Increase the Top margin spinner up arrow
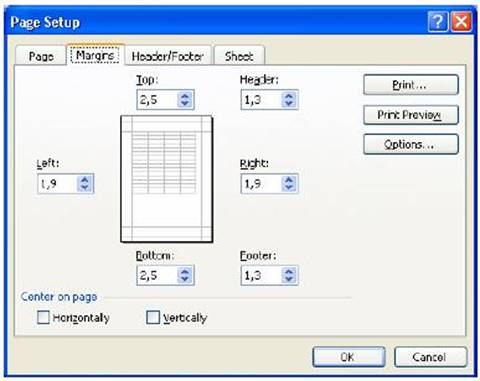This screenshot has width=480, height=381. 185,96
